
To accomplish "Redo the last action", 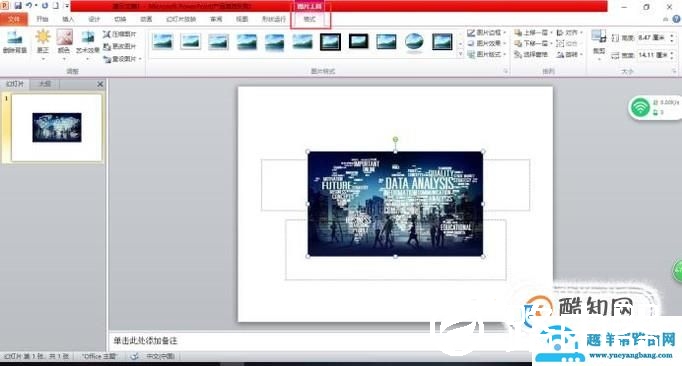I will [45, 6].
